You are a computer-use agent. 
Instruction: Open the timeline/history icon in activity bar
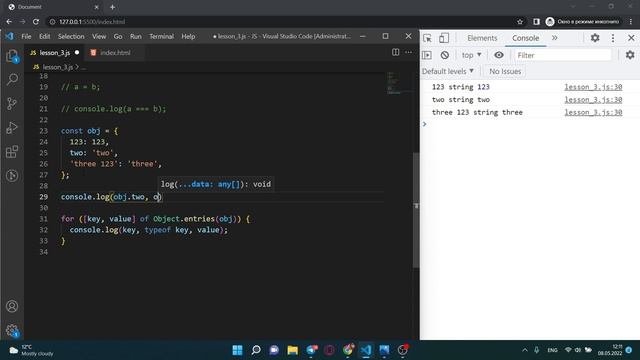pyautogui.click(x=12, y=176)
